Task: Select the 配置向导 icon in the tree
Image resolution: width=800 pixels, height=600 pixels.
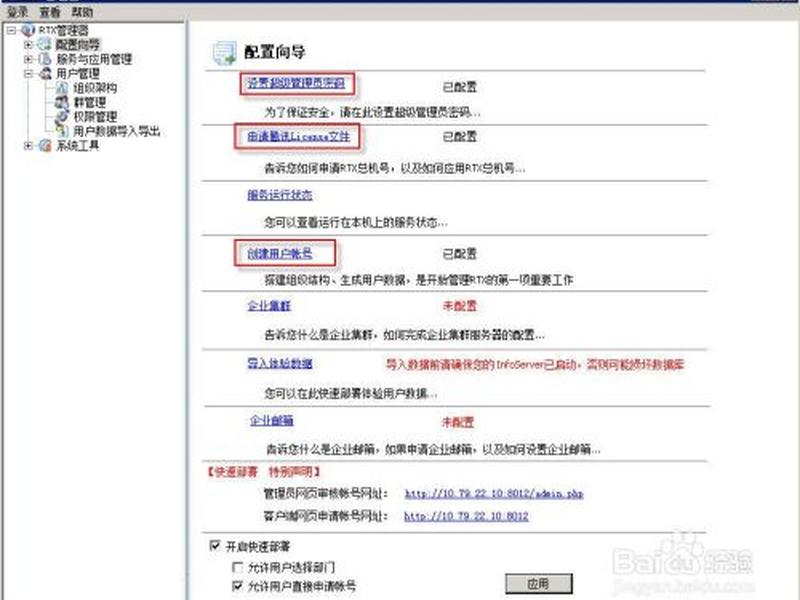Action: [45, 44]
